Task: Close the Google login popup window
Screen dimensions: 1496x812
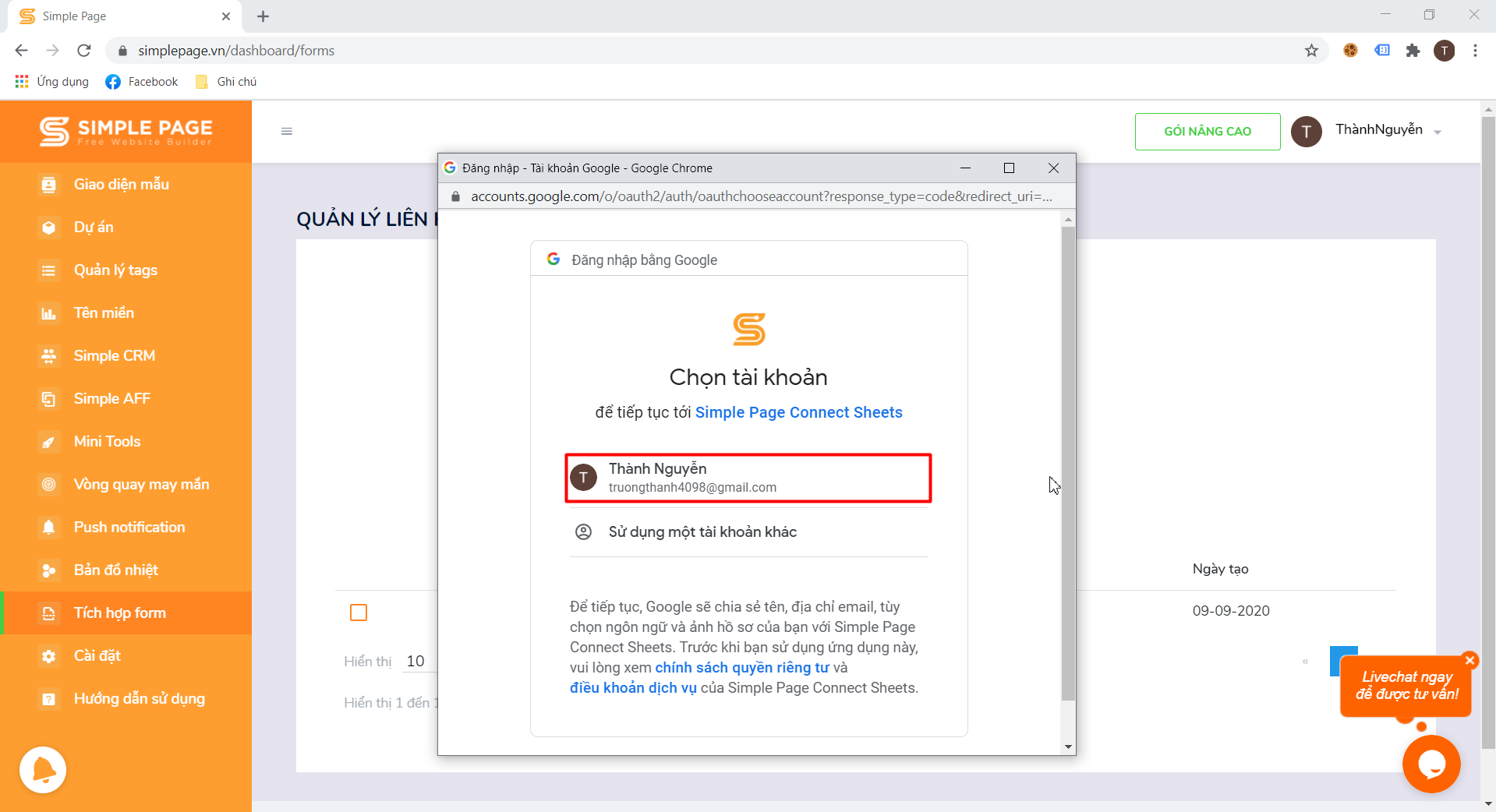Action: pyautogui.click(x=1053, y=168)
